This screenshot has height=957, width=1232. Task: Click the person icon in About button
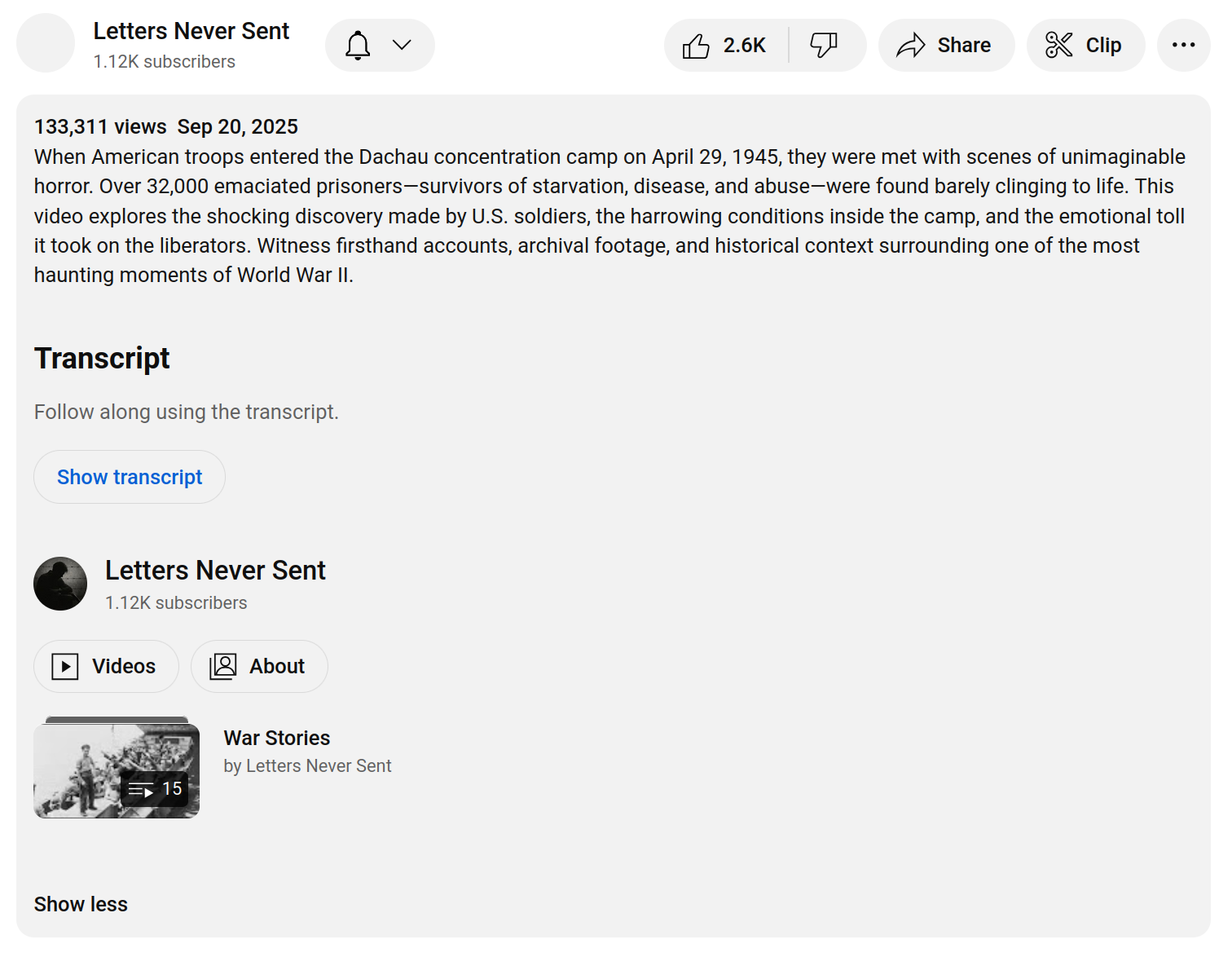(x=222, y=666)
